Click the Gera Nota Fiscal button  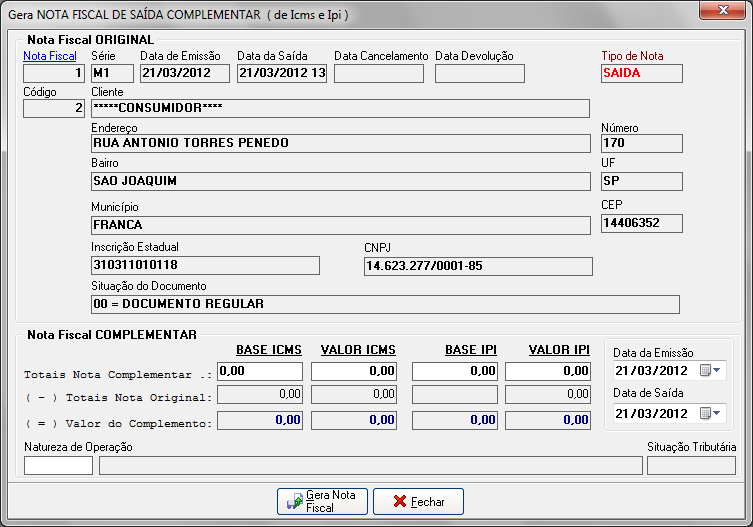pos(322,501)
